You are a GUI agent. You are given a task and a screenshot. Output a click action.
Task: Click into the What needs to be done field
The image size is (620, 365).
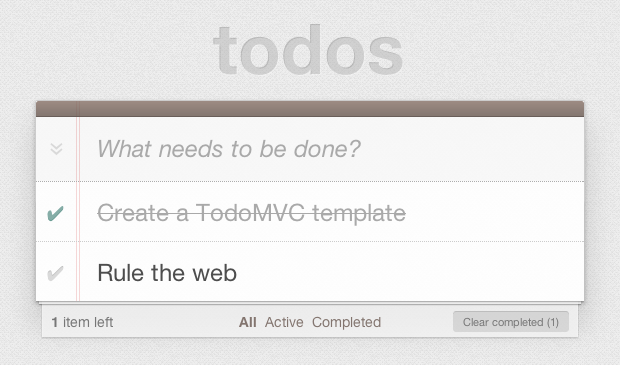(x=331, y=149)
